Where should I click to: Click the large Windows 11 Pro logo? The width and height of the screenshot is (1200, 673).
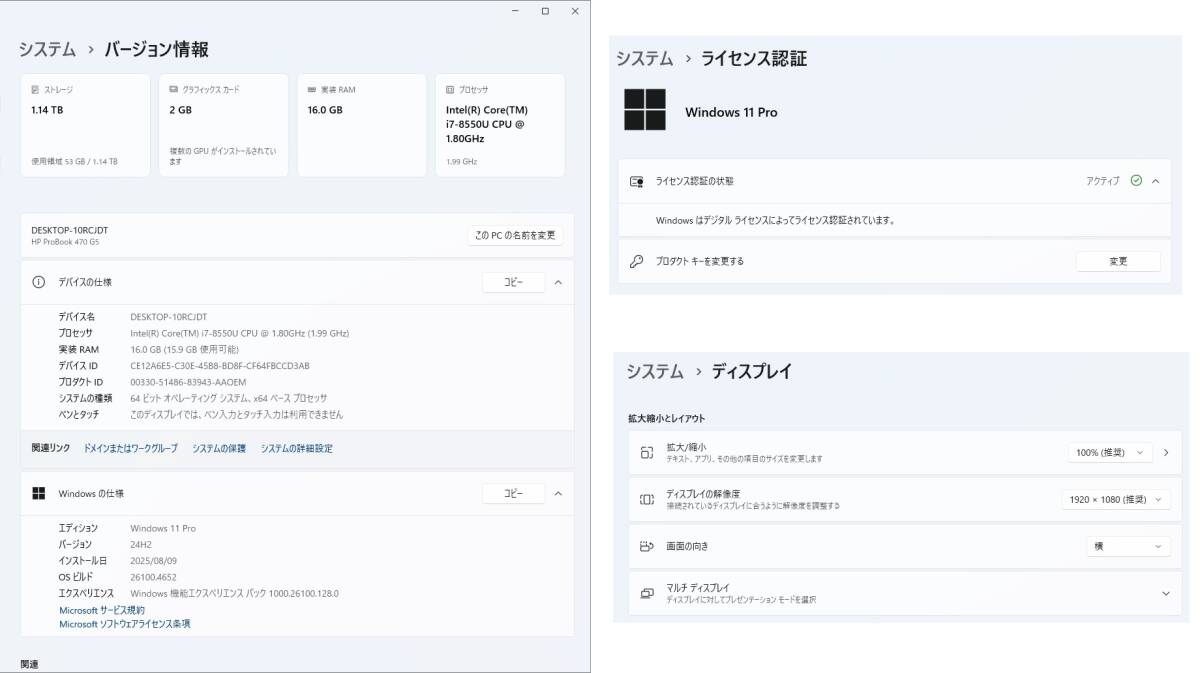[x=645, y=110]
